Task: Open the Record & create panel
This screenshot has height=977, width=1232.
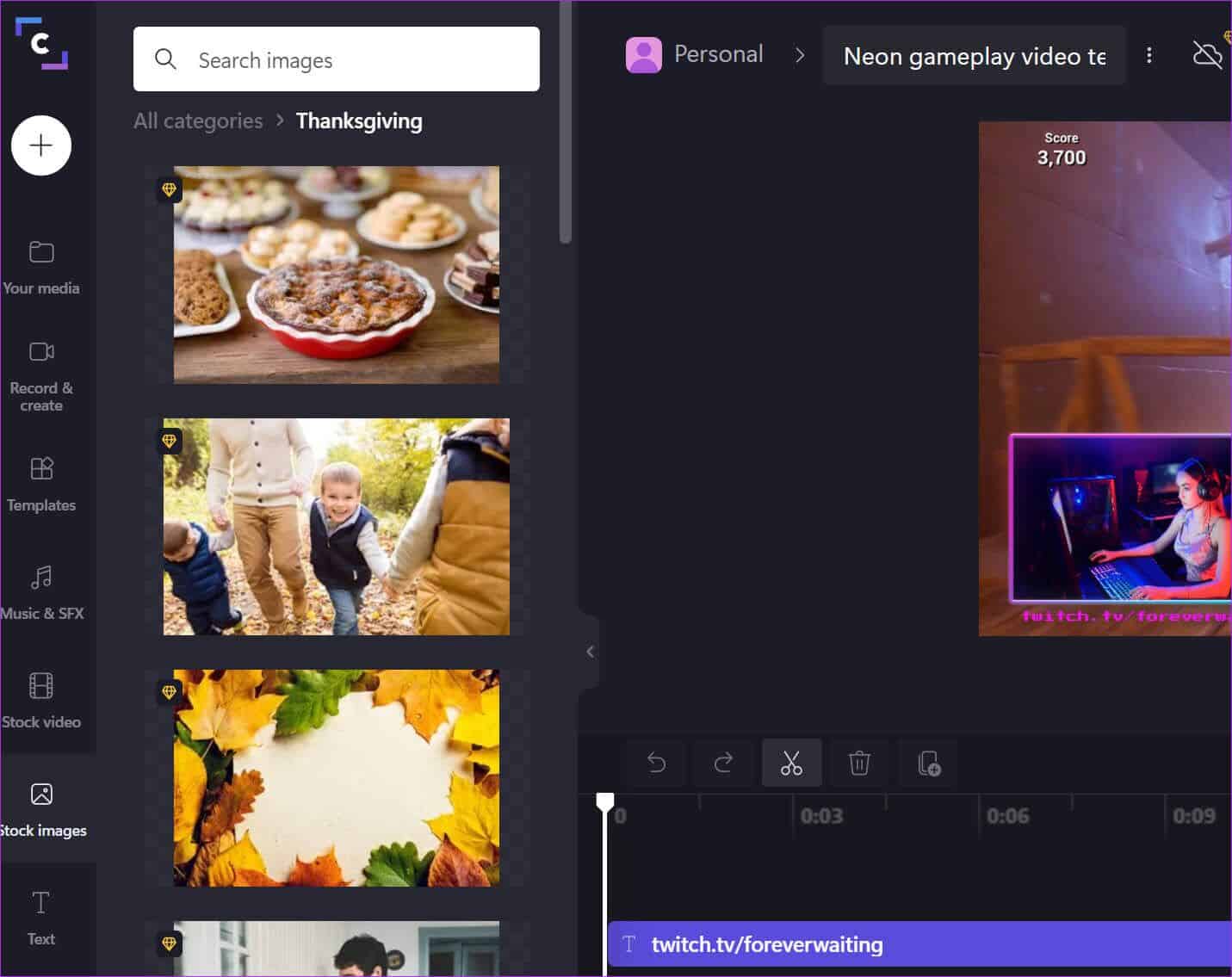Action: click(41, 377)
